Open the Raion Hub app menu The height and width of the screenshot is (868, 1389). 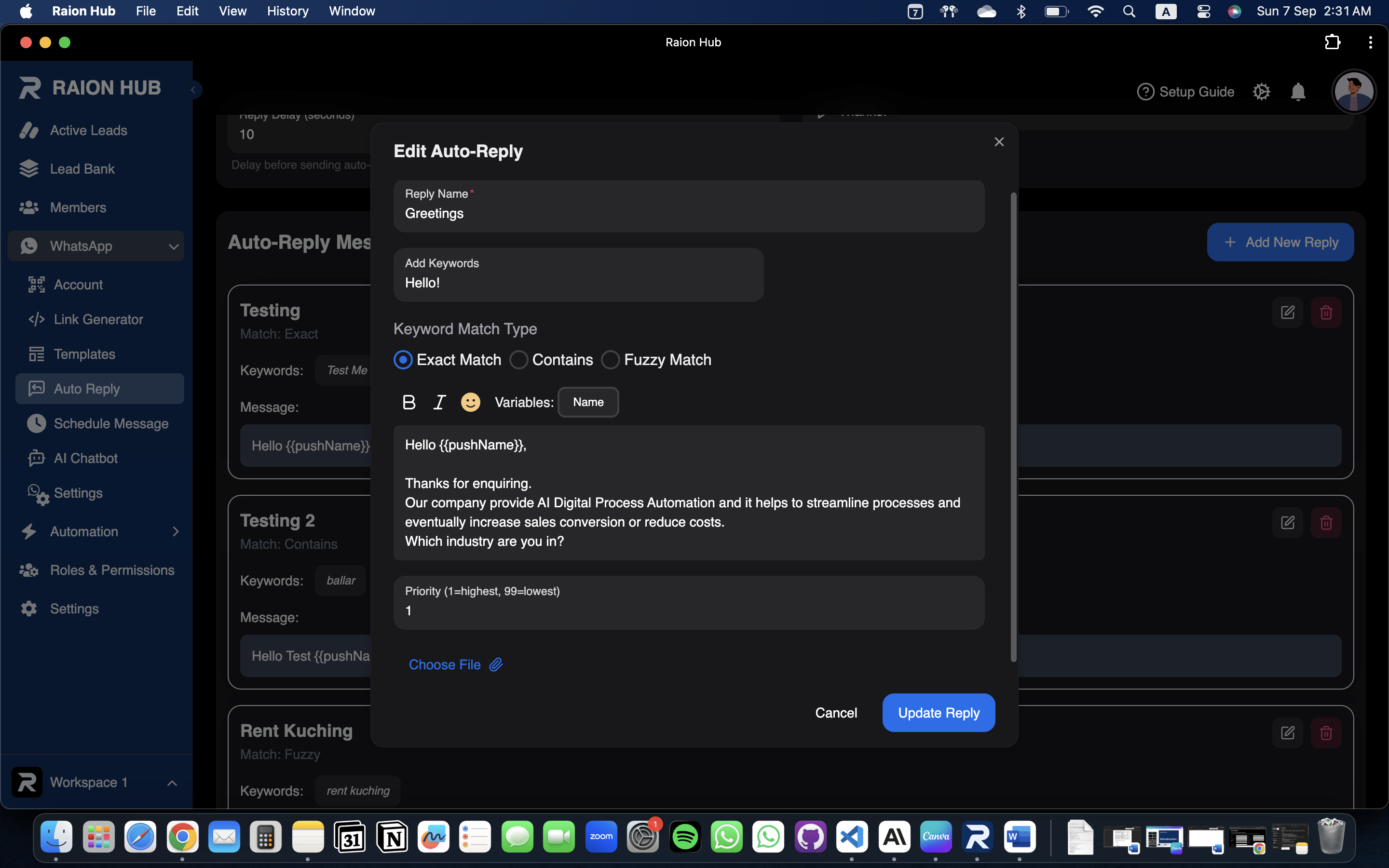[x=84, y=11]
